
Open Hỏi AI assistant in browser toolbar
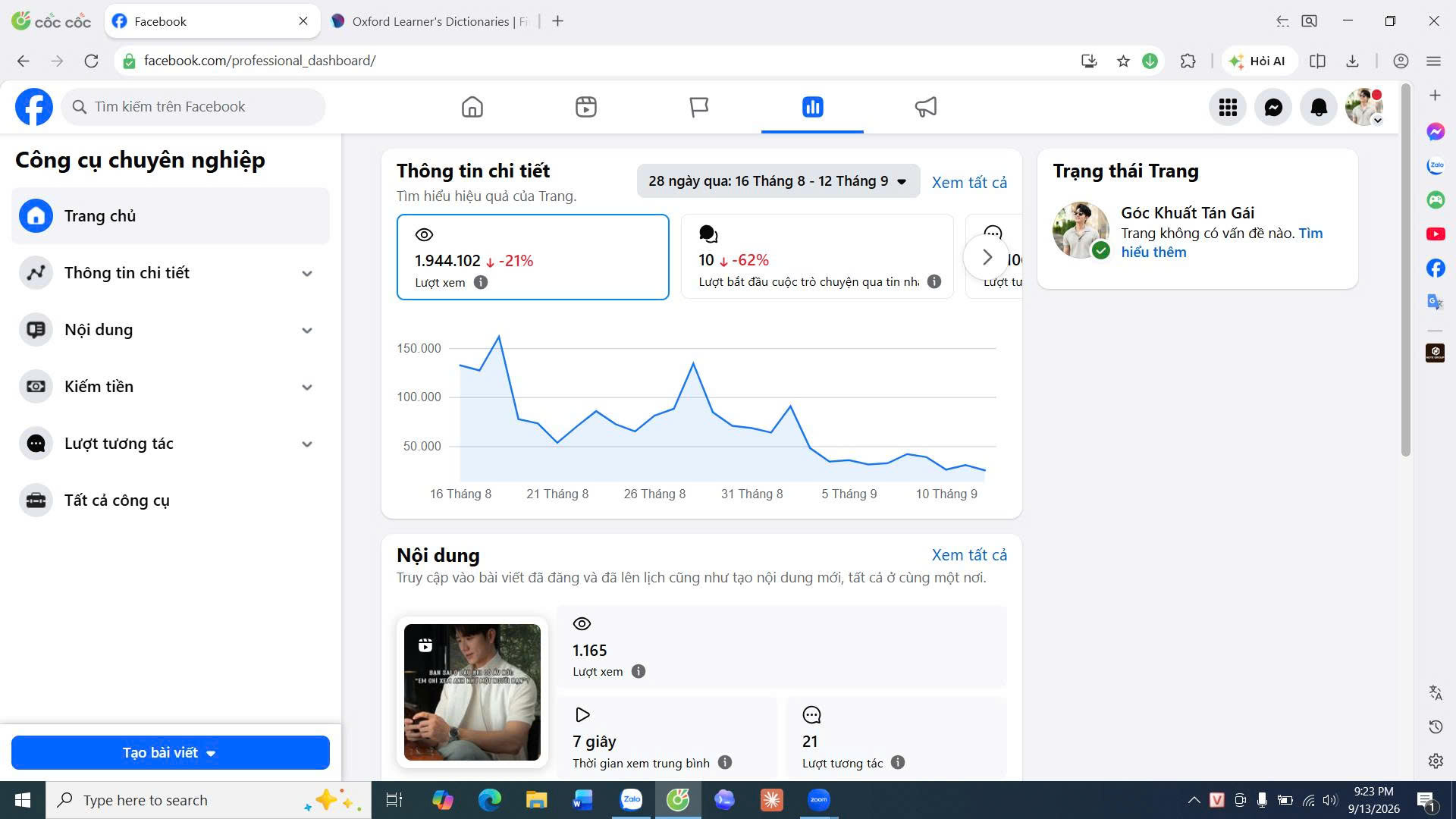(1258, 61)
